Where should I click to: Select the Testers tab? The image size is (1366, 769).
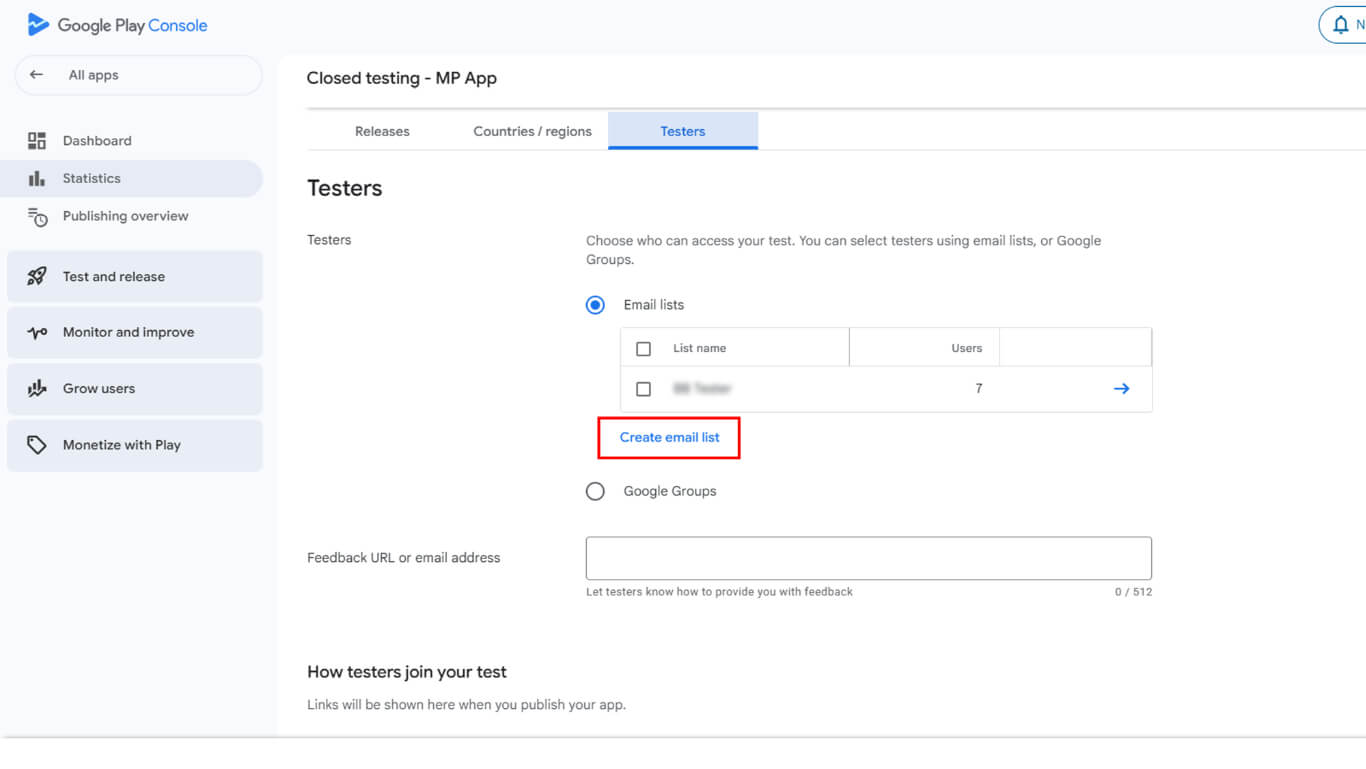[x=682, y=131]
